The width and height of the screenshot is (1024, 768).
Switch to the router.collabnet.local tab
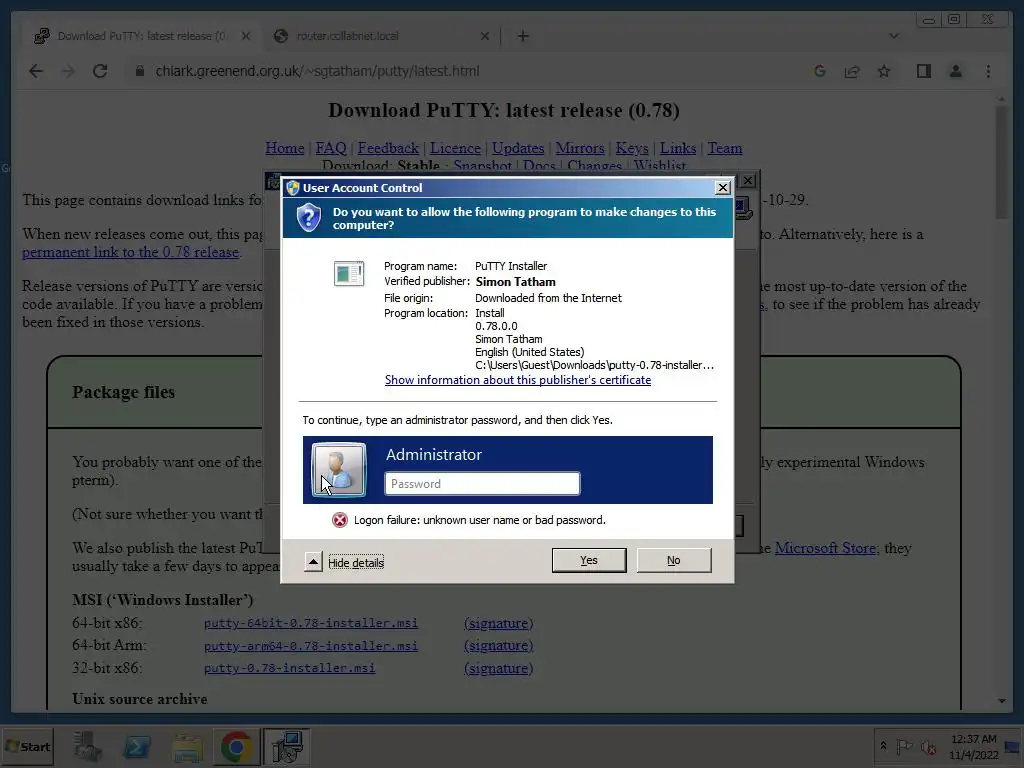click(x=379, y=36)
